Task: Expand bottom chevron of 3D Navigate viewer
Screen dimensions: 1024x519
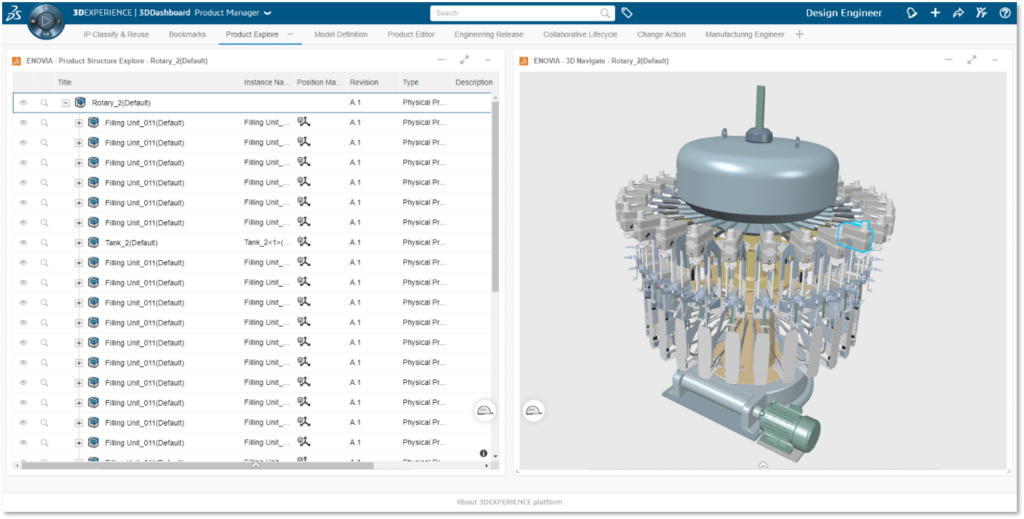Action: (763, 465)
